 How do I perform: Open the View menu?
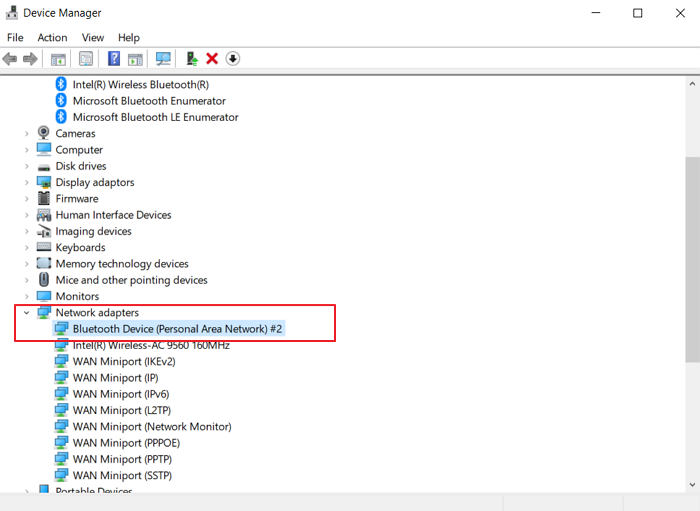click(x=93, y=38)
